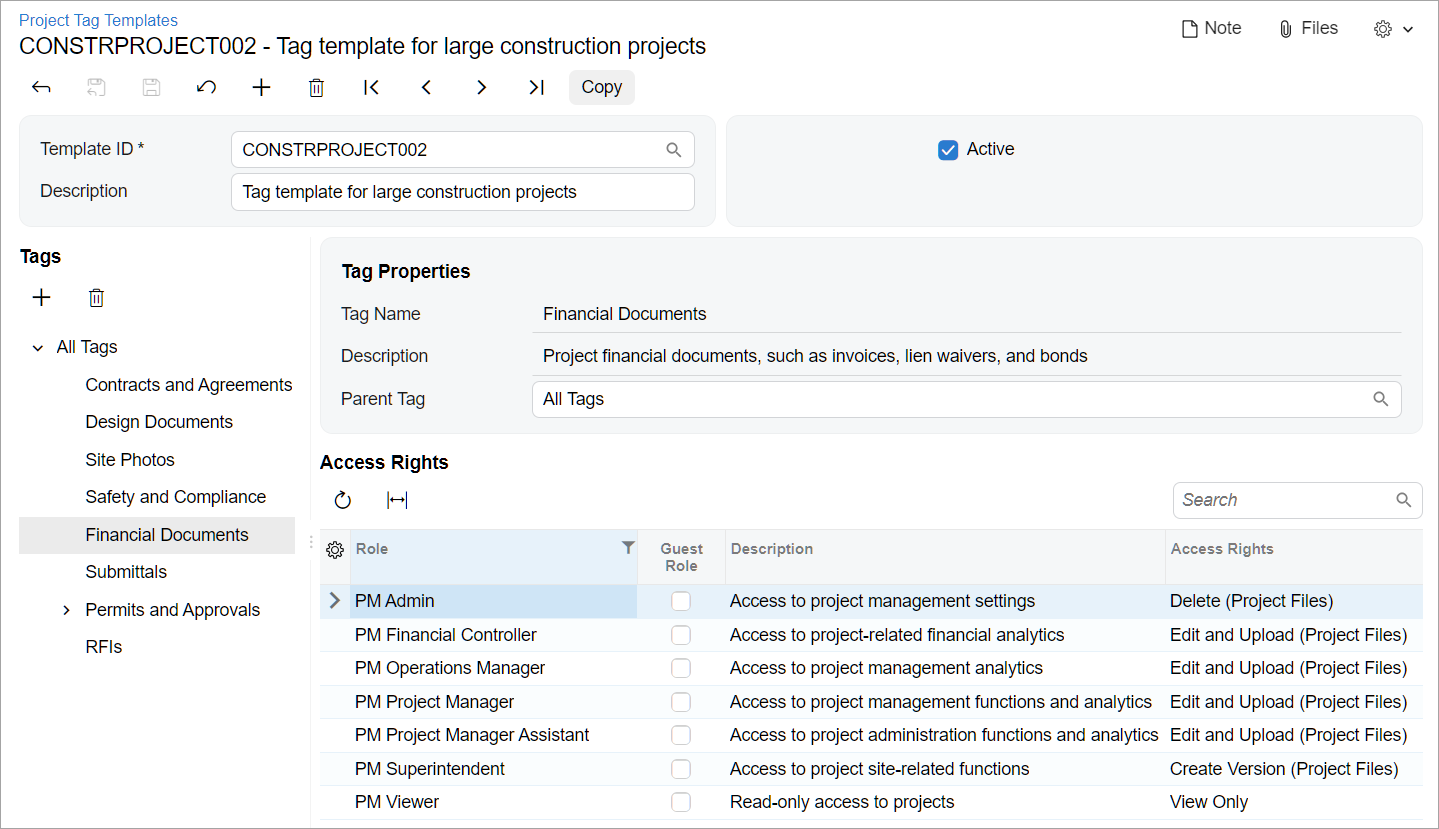Select Site Photos tag

pos(130,460)
